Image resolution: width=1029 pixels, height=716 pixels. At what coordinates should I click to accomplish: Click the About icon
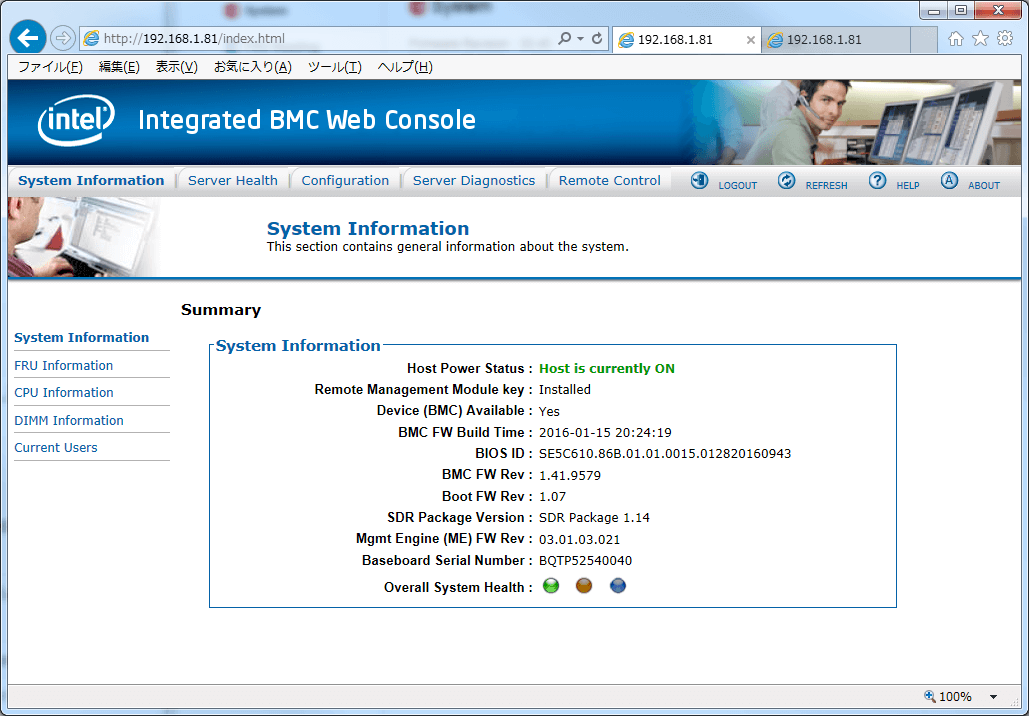tap(949, 180)
